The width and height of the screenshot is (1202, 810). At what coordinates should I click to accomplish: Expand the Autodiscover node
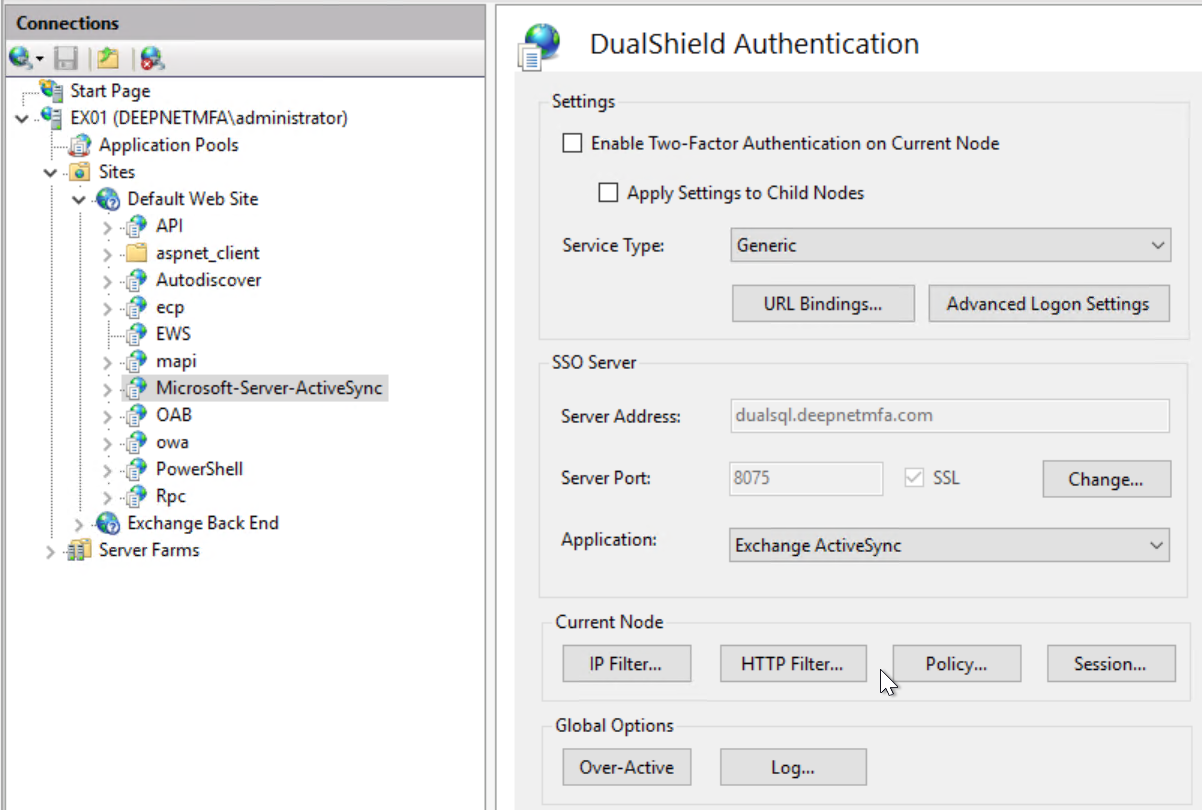108,281
